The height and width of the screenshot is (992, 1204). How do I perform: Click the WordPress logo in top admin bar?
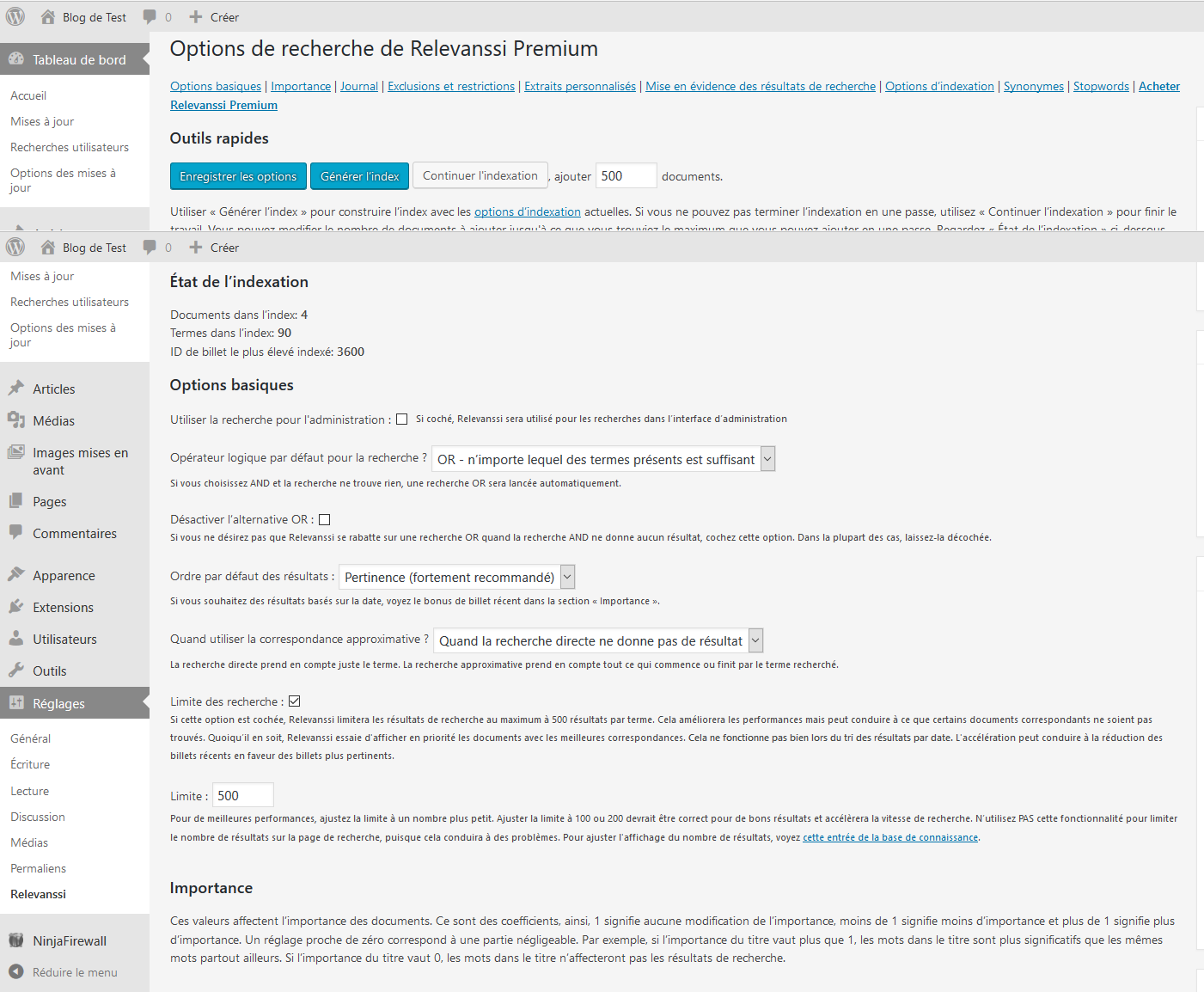(15, 16)
